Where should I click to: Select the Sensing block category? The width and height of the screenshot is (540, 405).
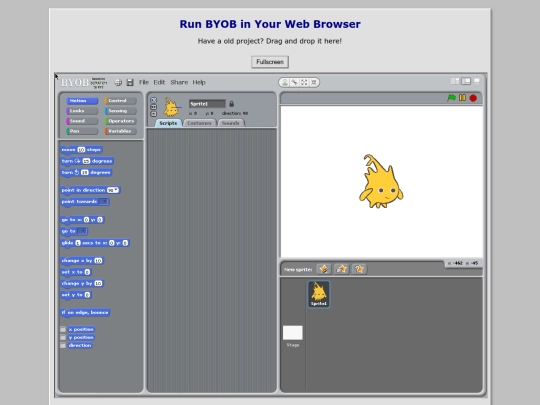120,111
